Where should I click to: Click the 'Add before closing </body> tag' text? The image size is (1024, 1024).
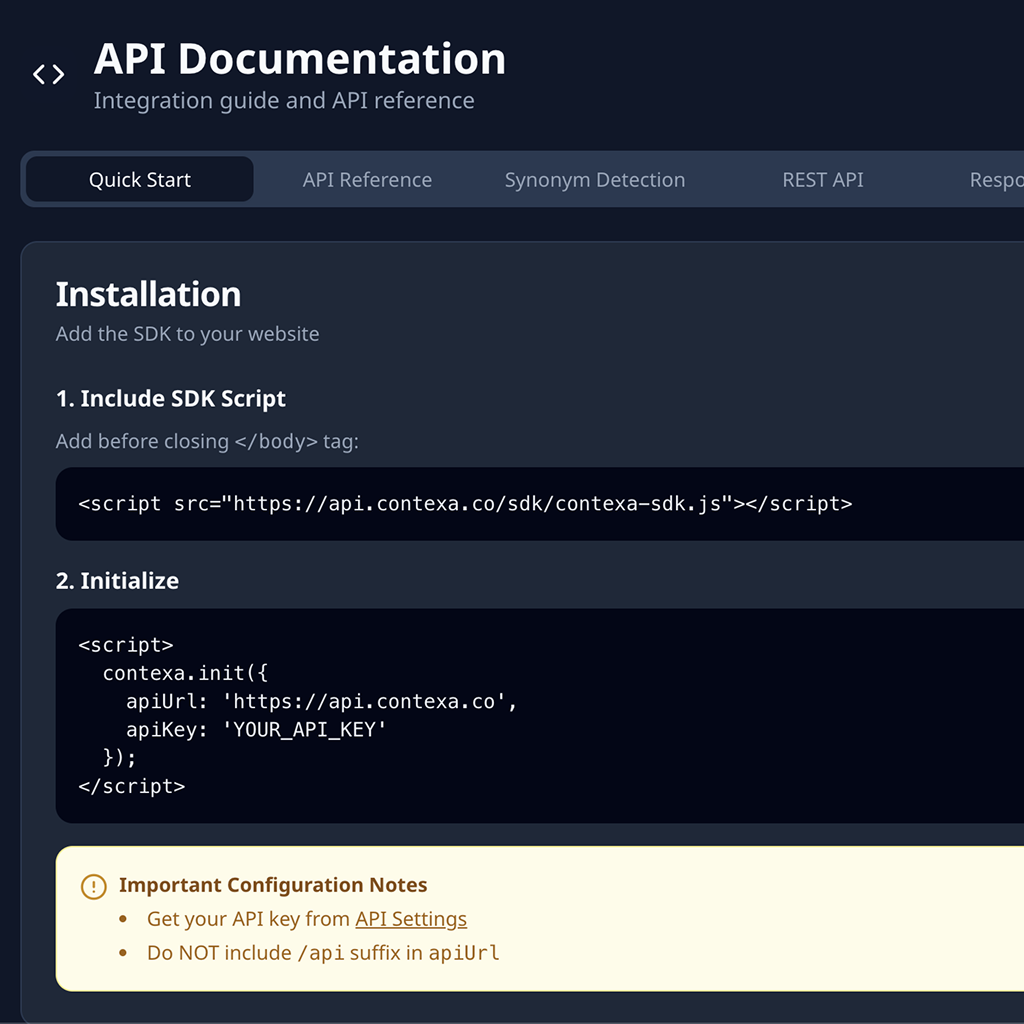207,441
